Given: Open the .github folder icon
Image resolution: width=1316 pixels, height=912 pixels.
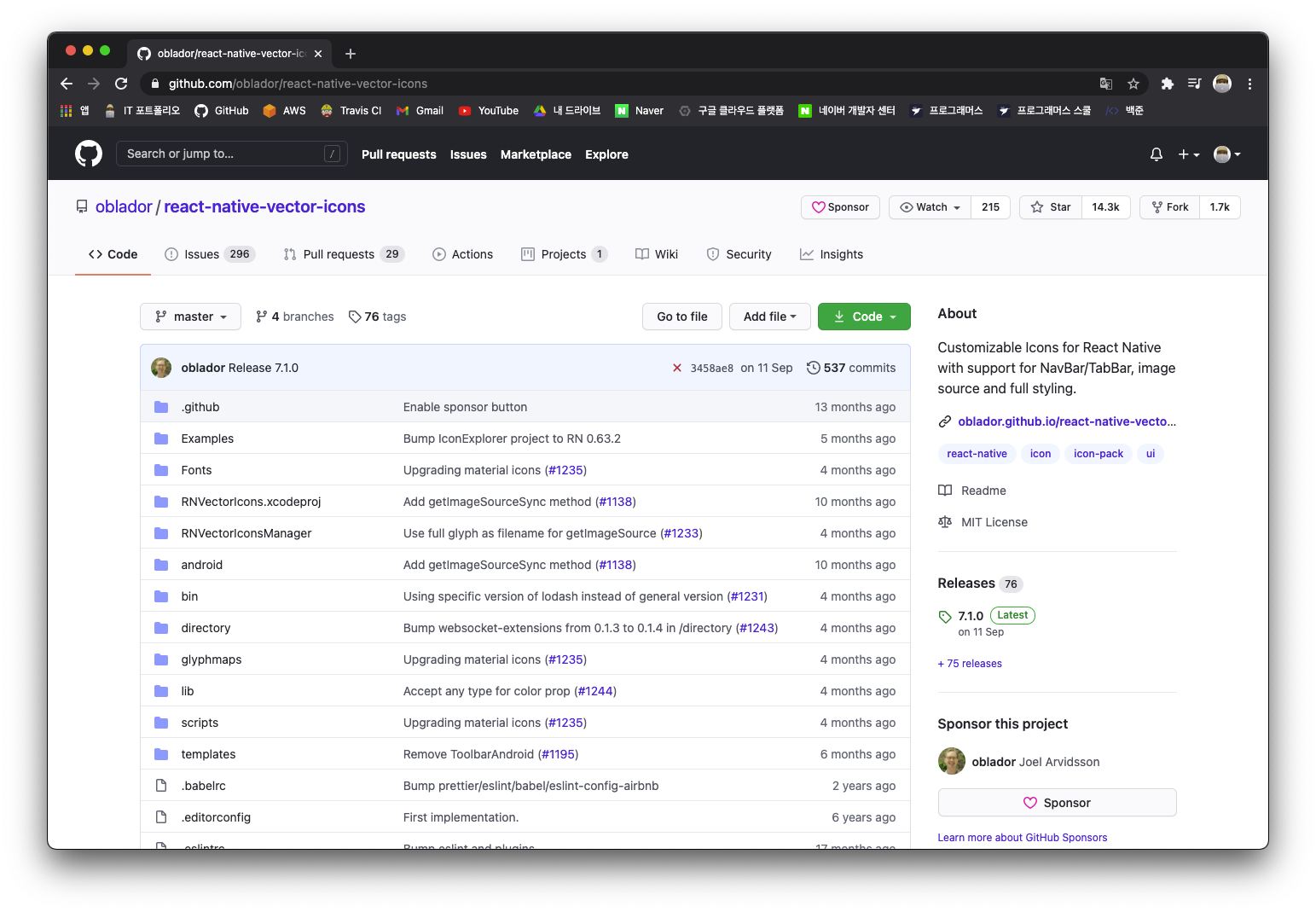Looking at the screenshot, I should 161,407.
